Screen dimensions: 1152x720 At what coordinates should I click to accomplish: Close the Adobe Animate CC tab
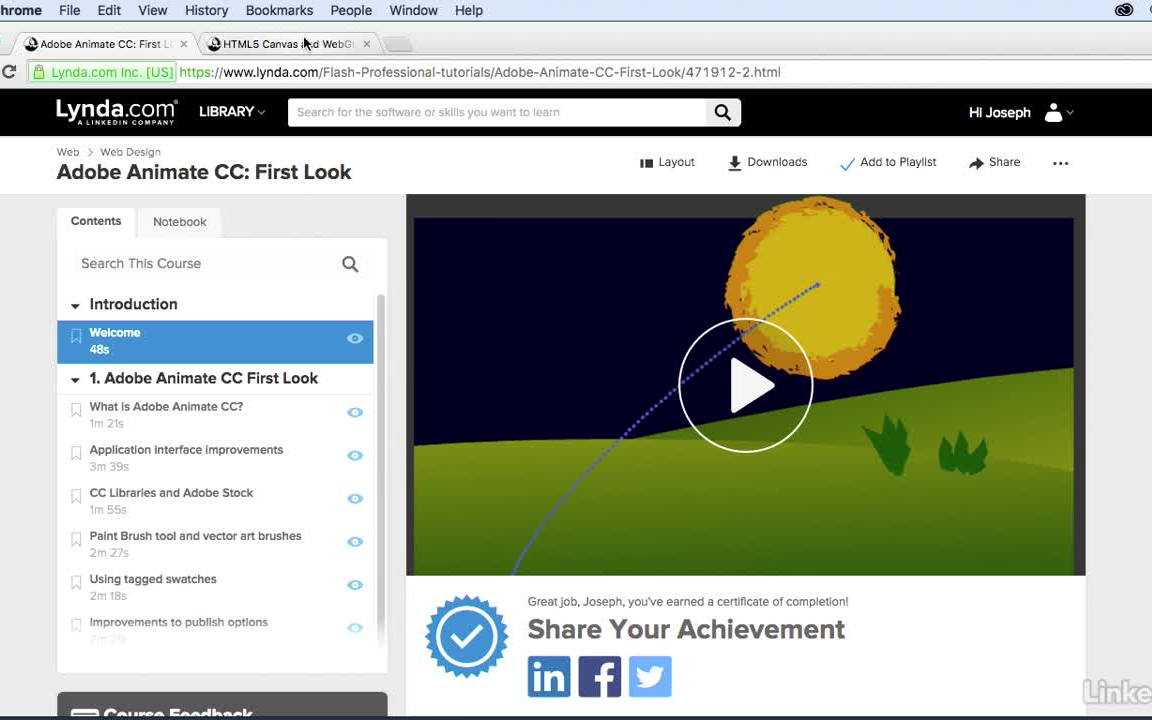184,44
